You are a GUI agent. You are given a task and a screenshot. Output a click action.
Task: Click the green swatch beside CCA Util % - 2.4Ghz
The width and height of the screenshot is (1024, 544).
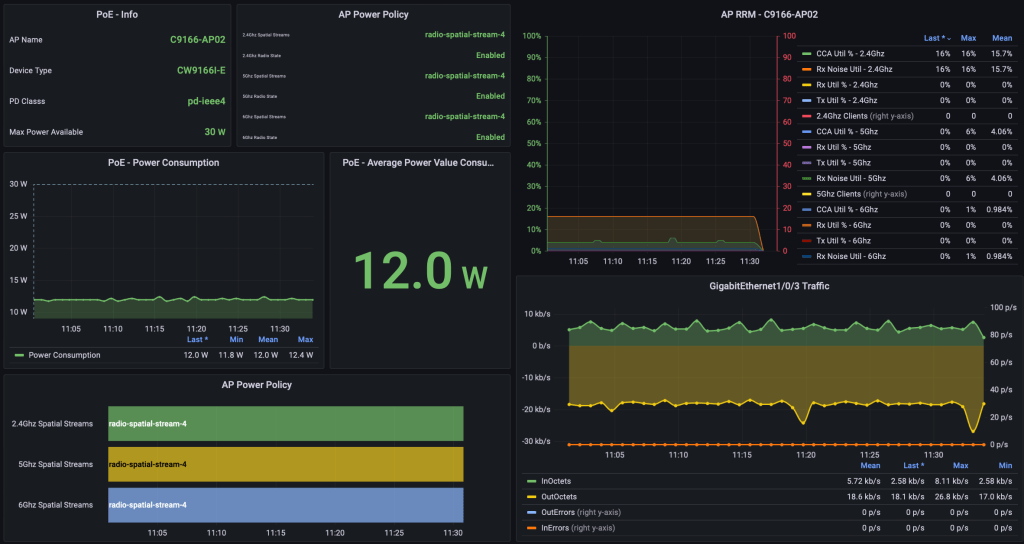[806, 53]
